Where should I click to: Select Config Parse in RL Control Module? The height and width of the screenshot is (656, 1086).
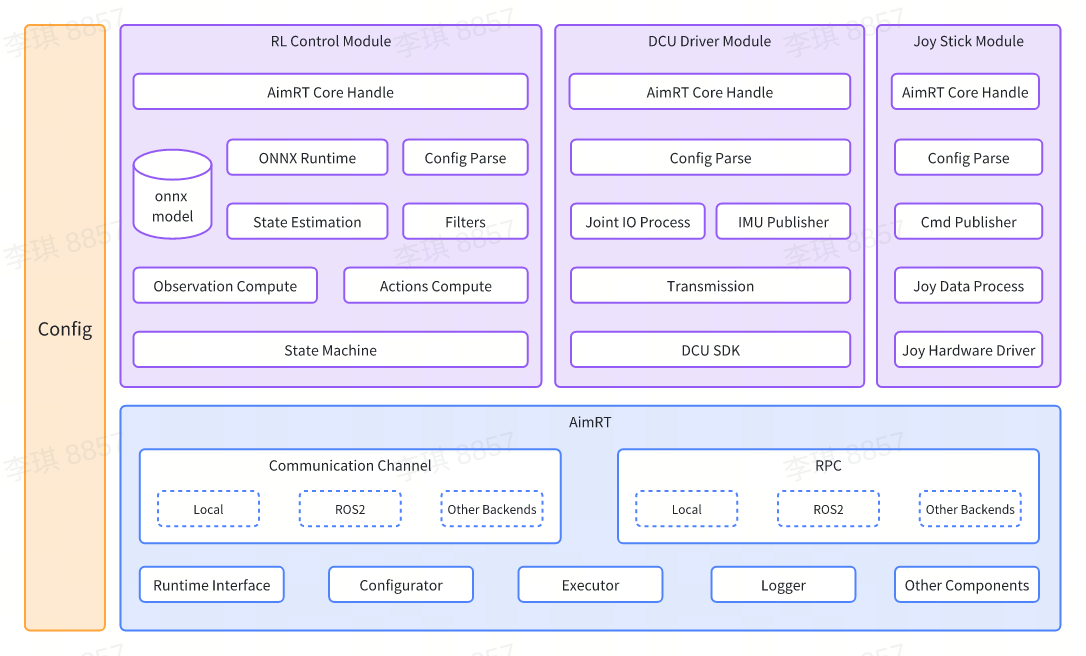465,158
